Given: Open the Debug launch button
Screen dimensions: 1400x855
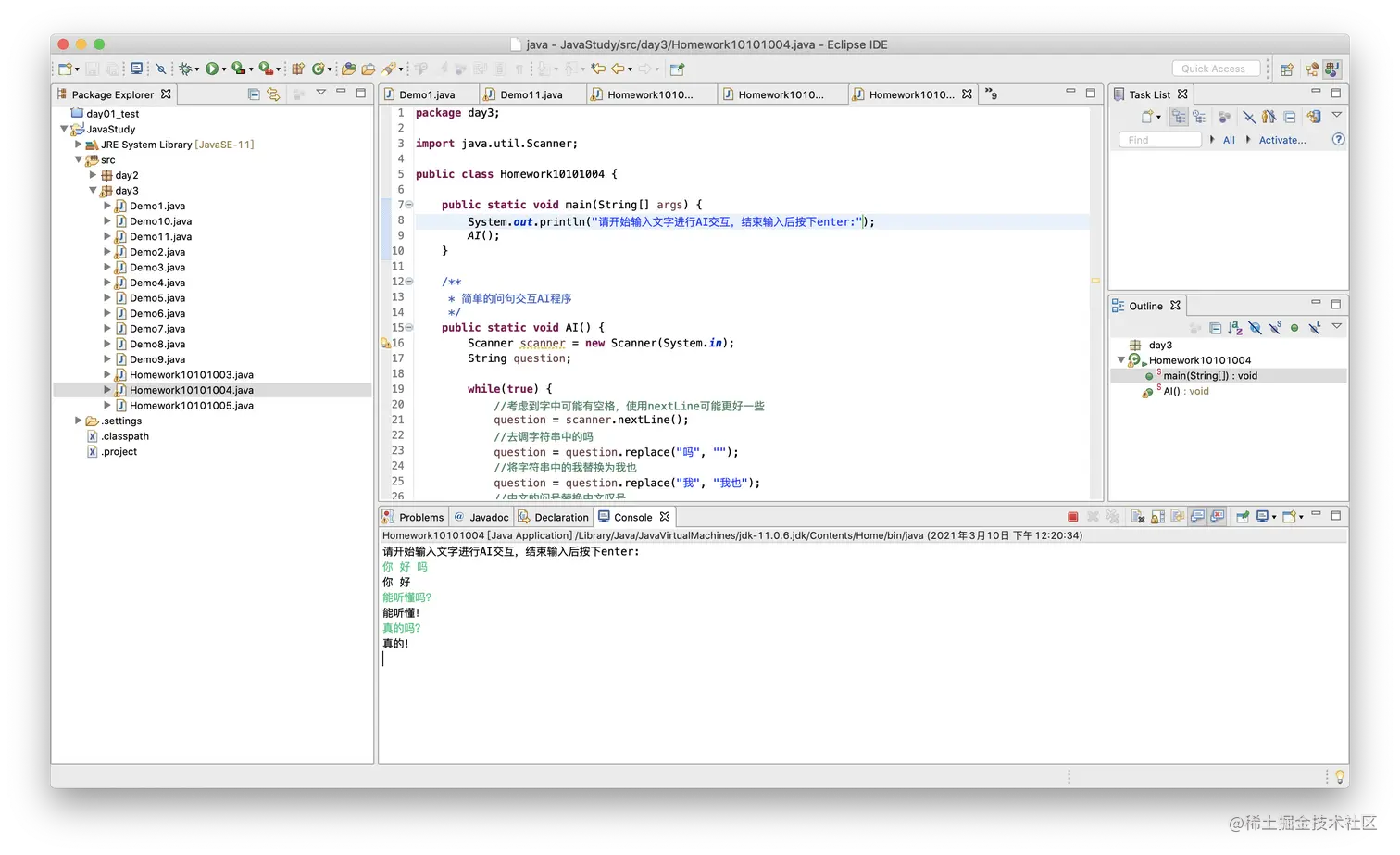Looking at the screenshot, I should tap(185, 69).
